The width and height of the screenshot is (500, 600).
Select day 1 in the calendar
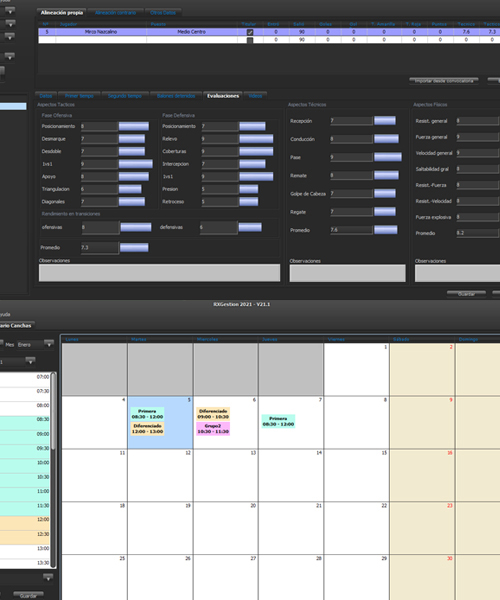coord(357,370)
